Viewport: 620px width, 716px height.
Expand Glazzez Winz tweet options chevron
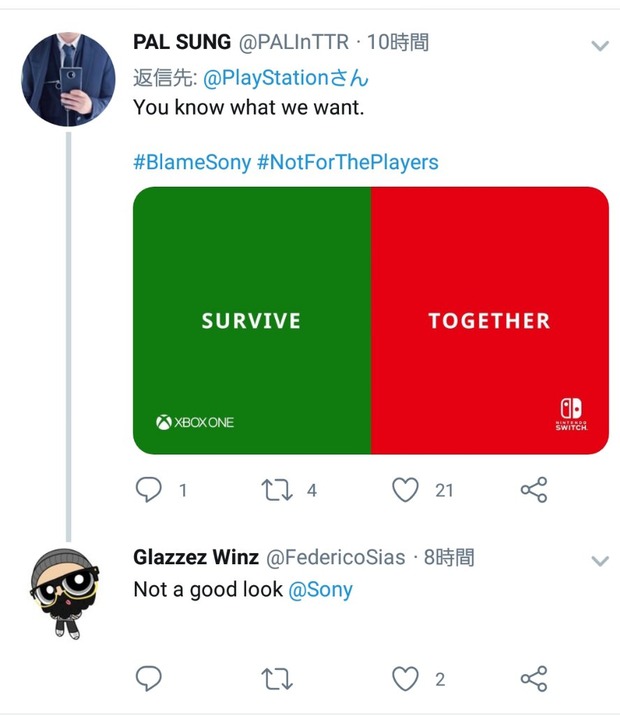(600, 561)
